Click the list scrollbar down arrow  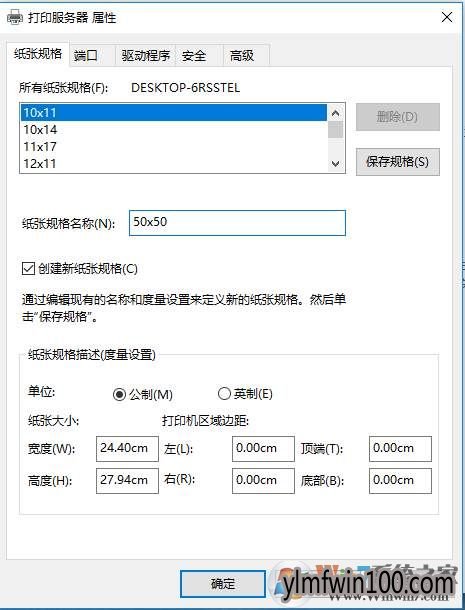(335, 164)
